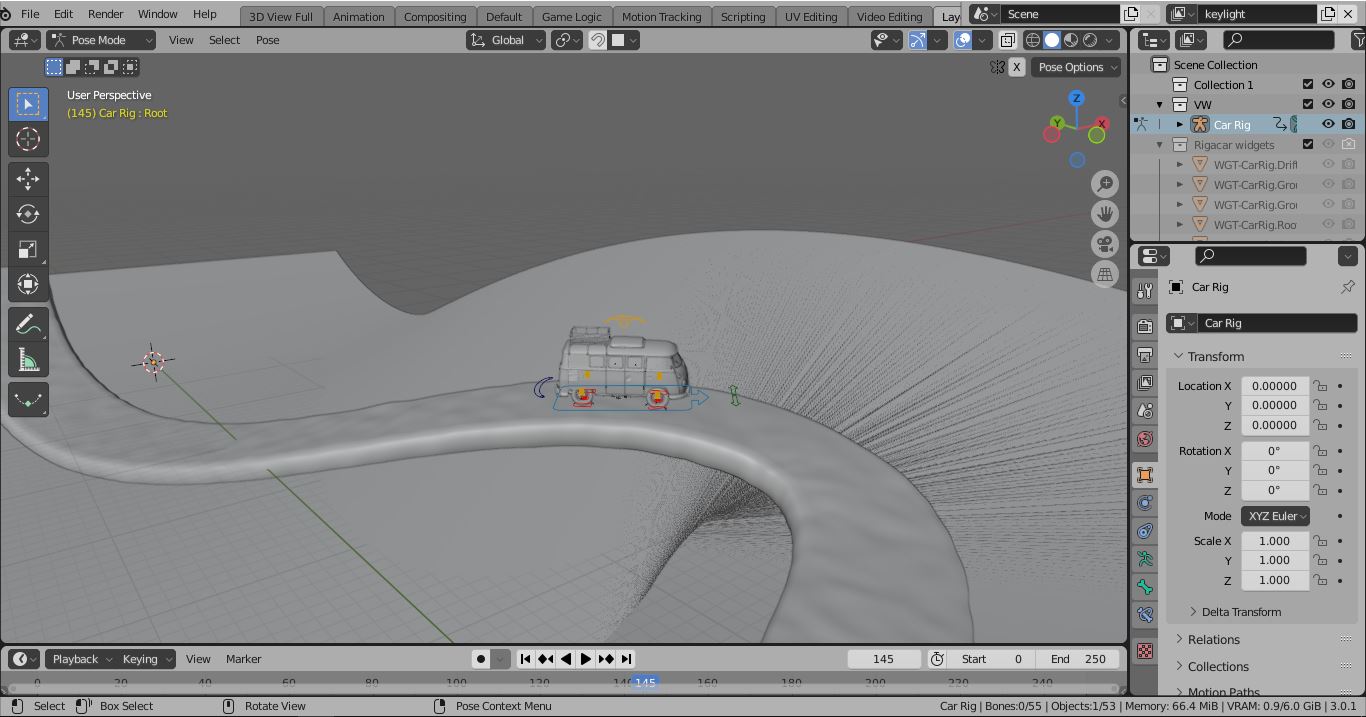This screenshot has width=1366, height=717.
Task: Toggle camera view icon
Action: 1105,244
